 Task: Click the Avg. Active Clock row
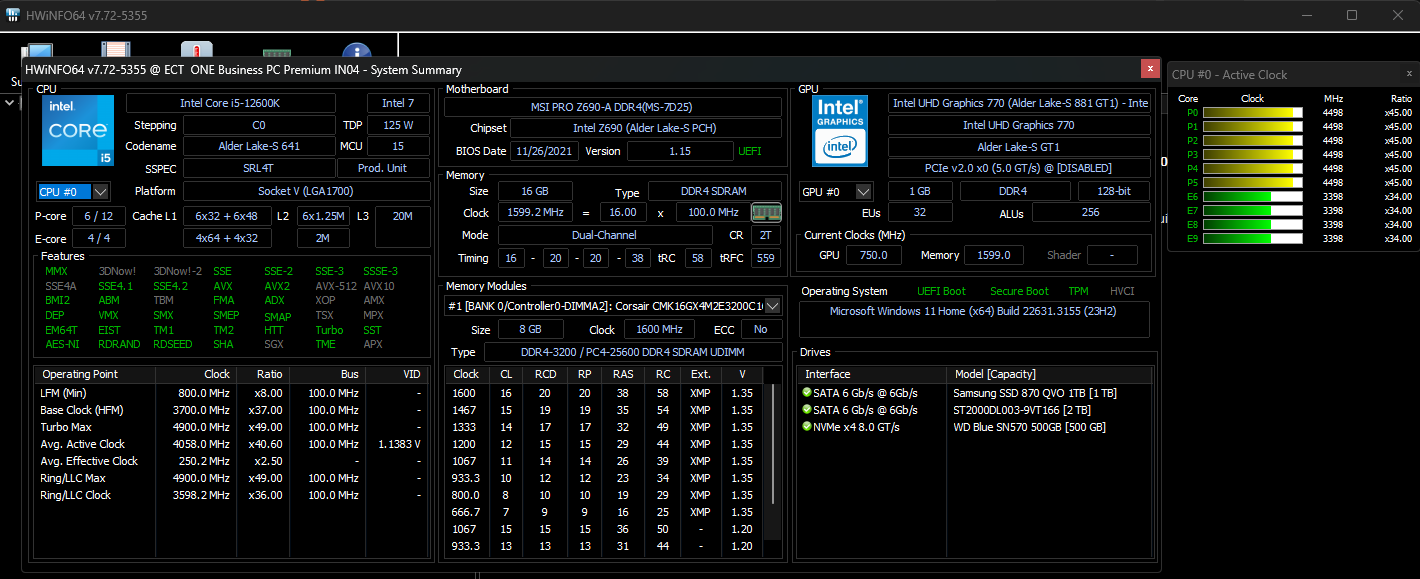coord(232,444)
